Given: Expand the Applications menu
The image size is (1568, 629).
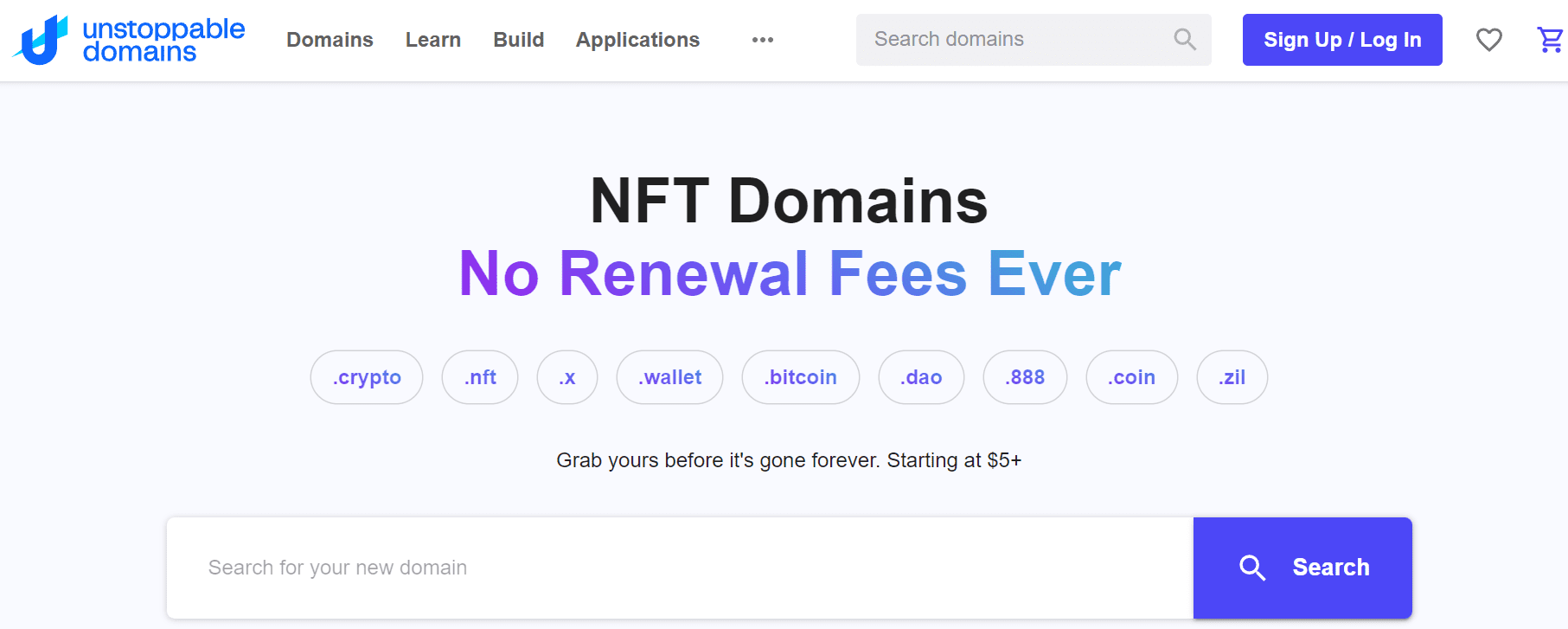Looking at the screenshot, I should tap(637, 39).
